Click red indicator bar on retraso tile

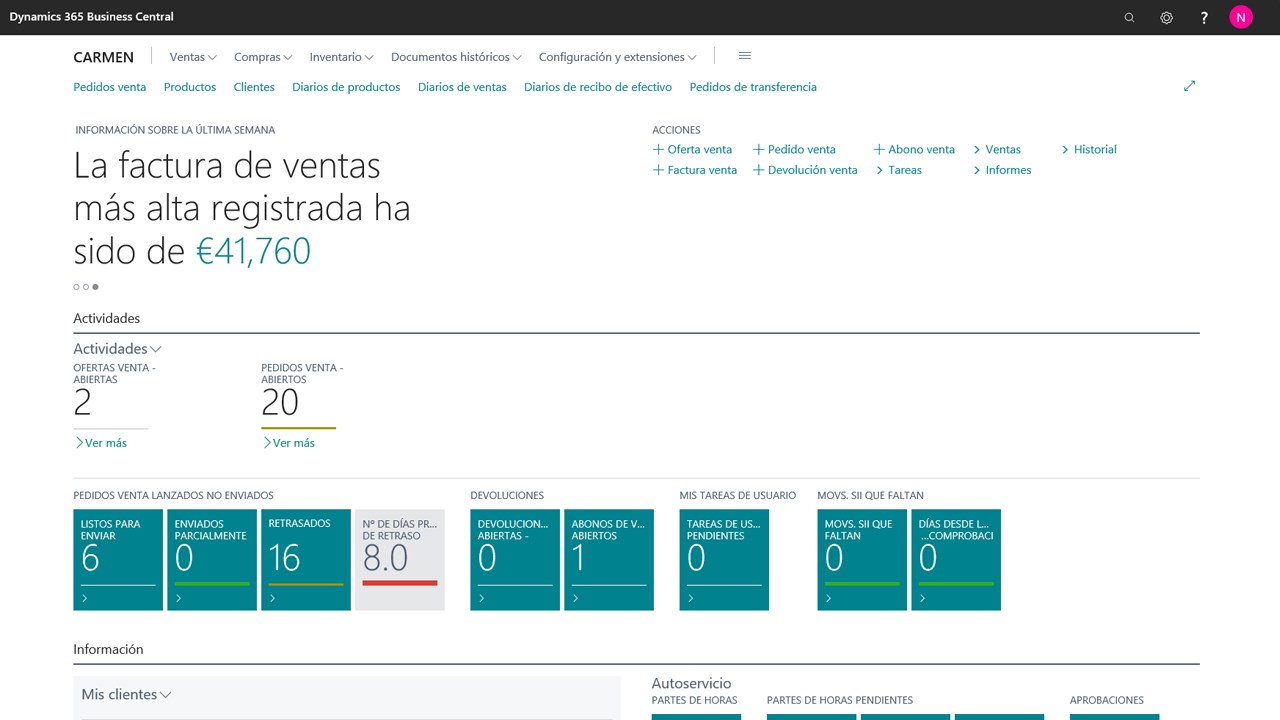pos(400,583)
